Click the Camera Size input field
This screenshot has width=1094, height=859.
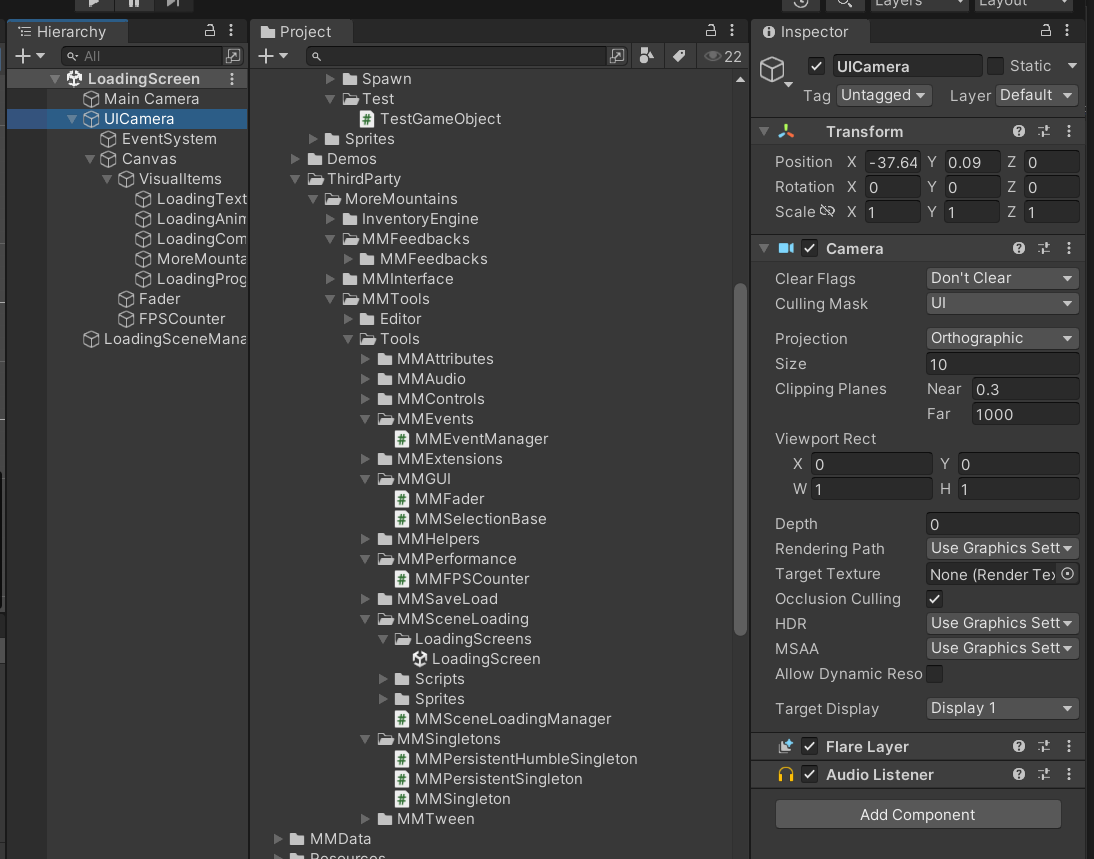[1003, 364]
